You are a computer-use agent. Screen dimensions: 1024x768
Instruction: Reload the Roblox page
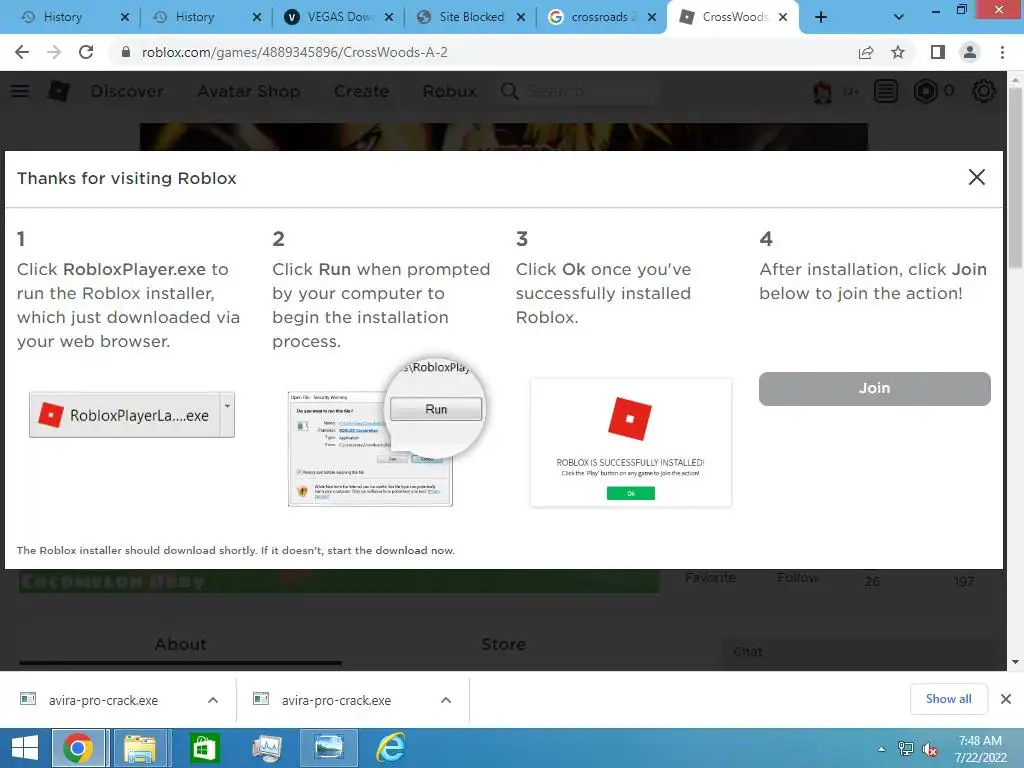coord(86,52)
